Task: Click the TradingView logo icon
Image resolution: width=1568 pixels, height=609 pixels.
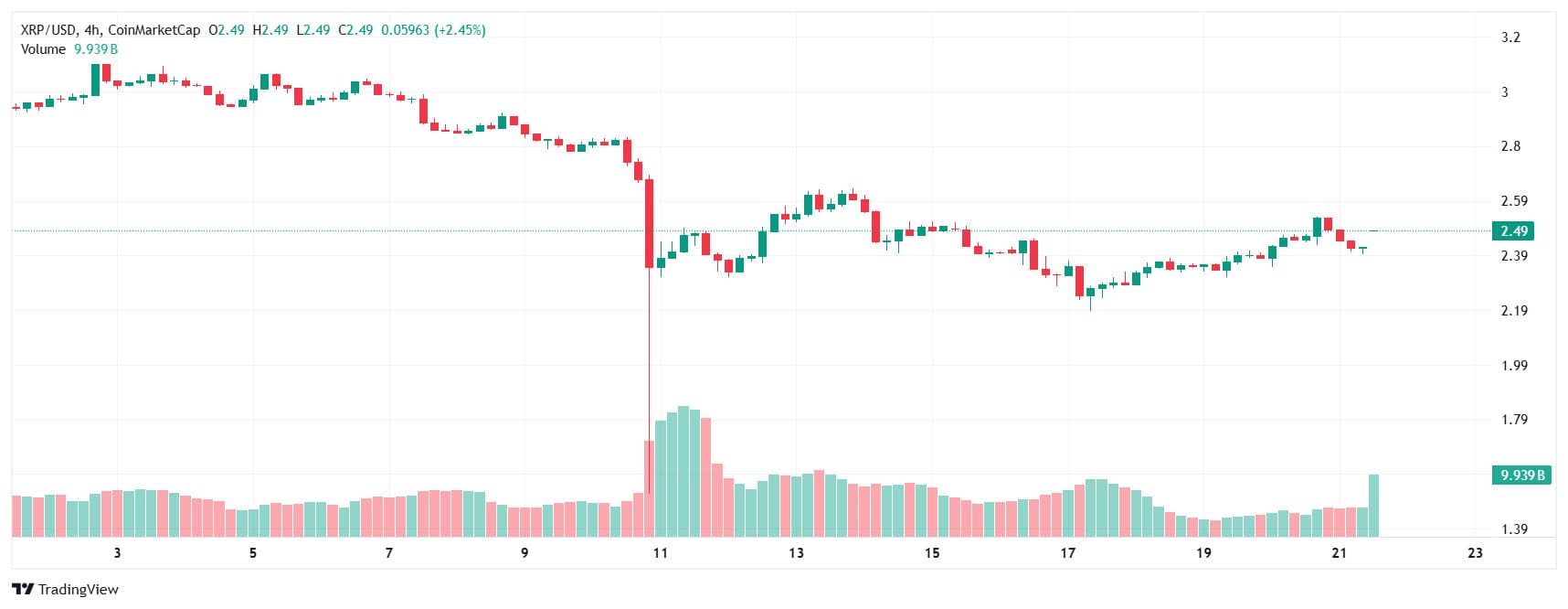Action: click(23, 590)
